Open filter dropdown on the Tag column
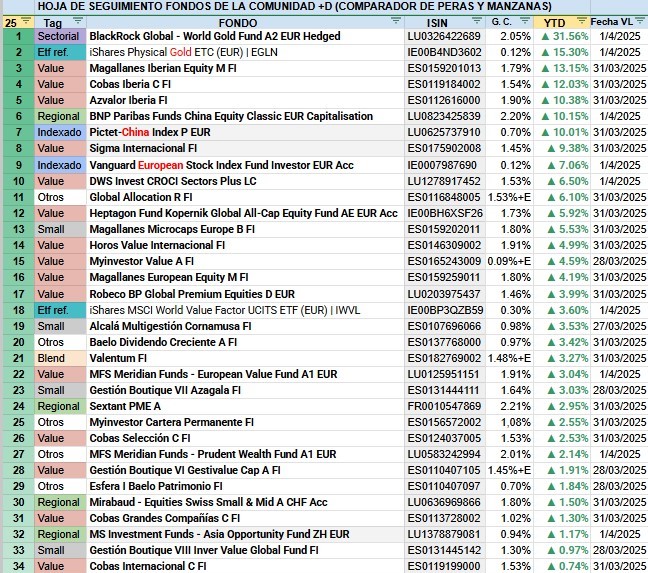 78,21
